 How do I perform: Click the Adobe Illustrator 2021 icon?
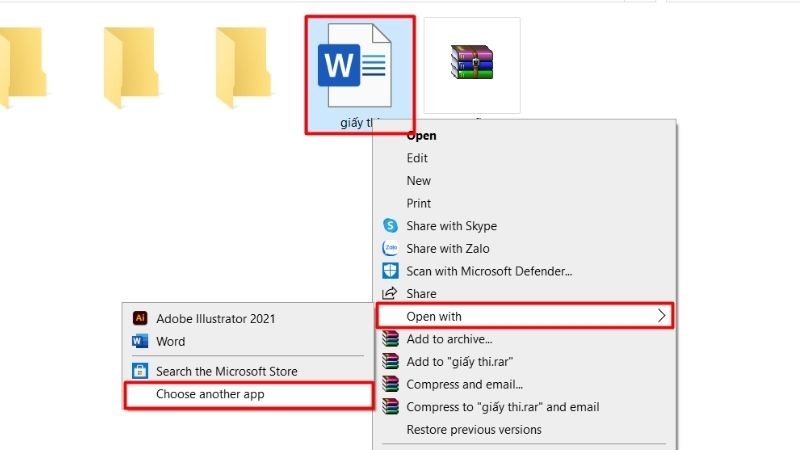[140, 319]
